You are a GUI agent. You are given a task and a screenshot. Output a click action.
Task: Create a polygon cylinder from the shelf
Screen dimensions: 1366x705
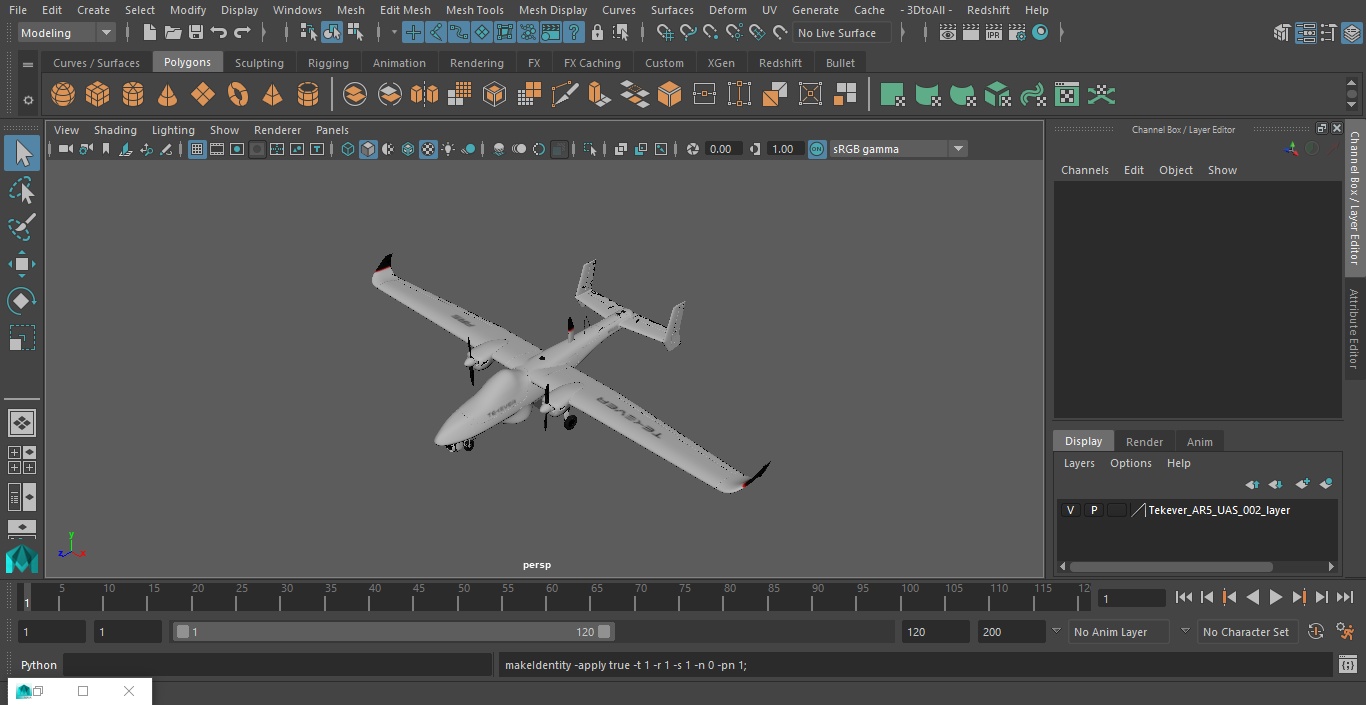(x=133, y=95)
